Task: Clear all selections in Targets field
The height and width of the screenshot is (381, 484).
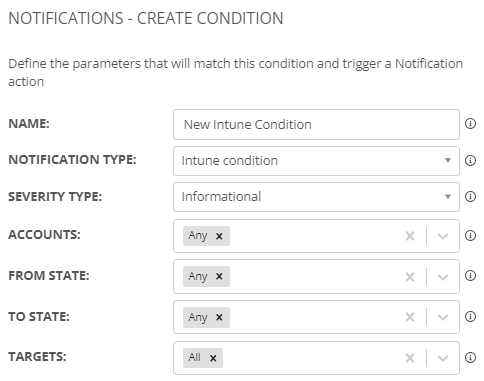Action: click(x=410, y=358)
